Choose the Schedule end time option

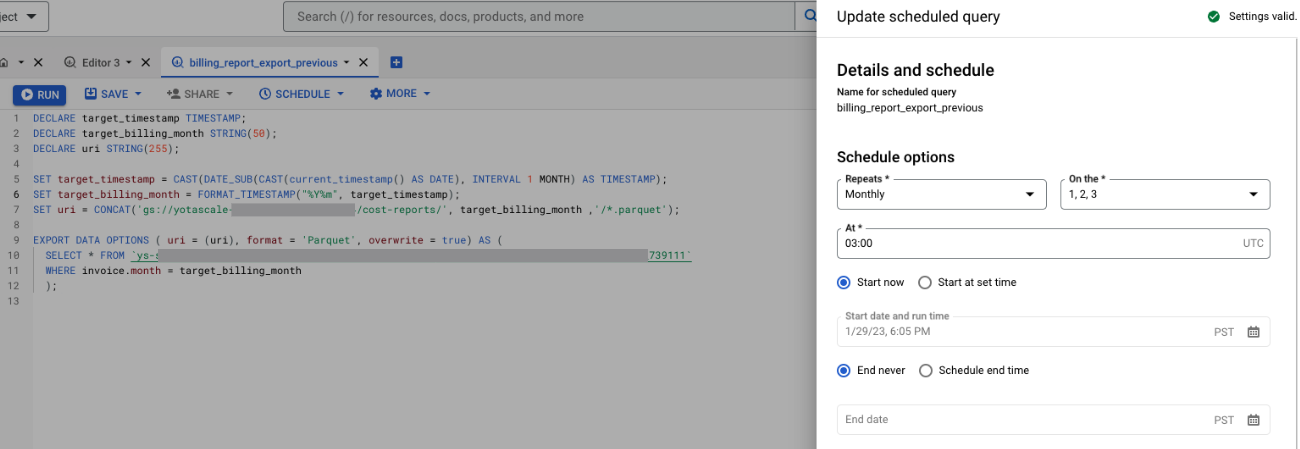pyautogui.click(x=925, y=371)
